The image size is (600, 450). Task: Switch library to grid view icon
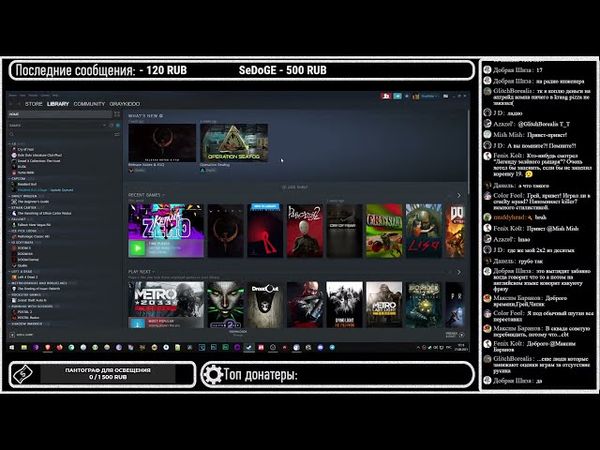click(117, 114)
